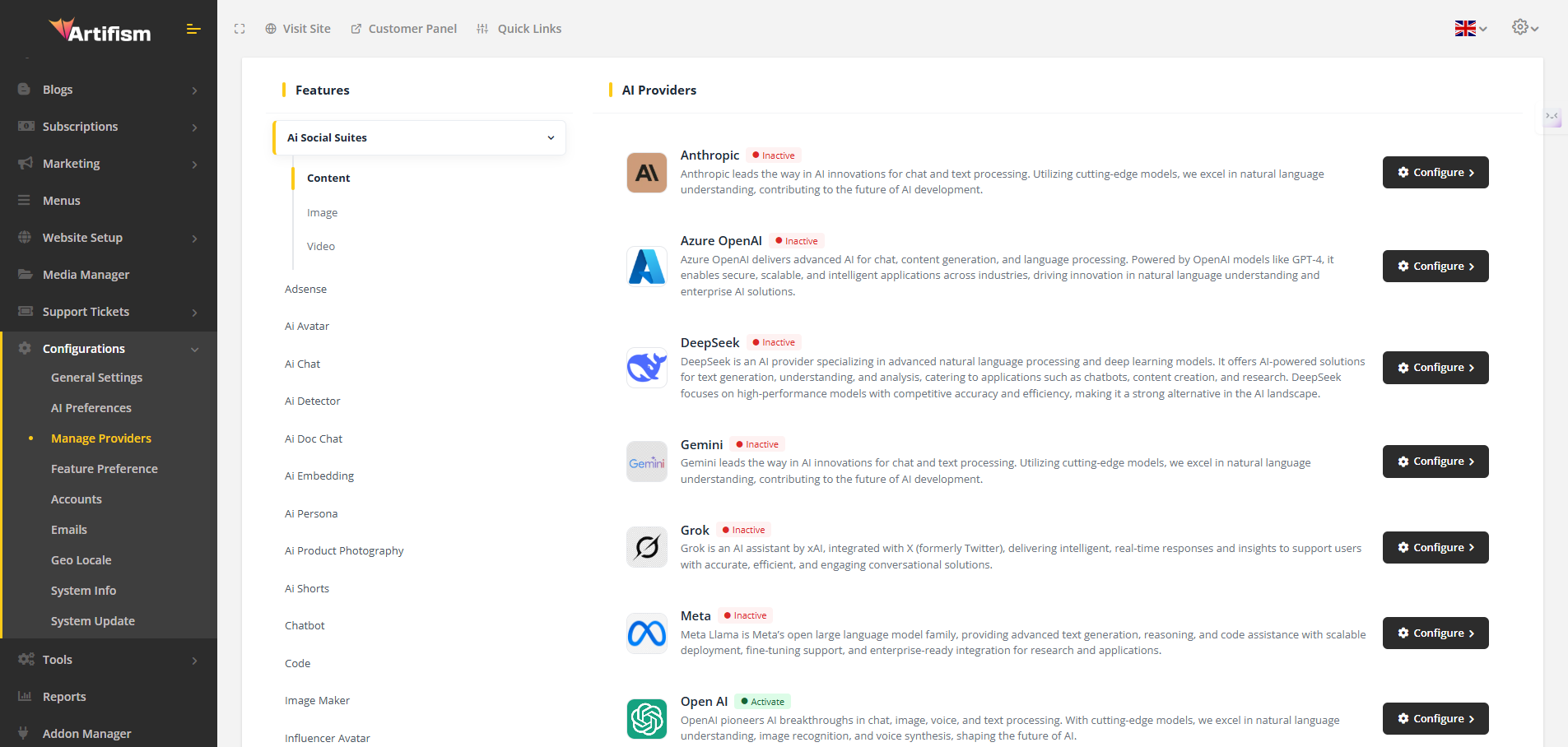Viewport: 1568px width, 747px height.
Task: Open the Visit Site link
Action: point(298,29)
